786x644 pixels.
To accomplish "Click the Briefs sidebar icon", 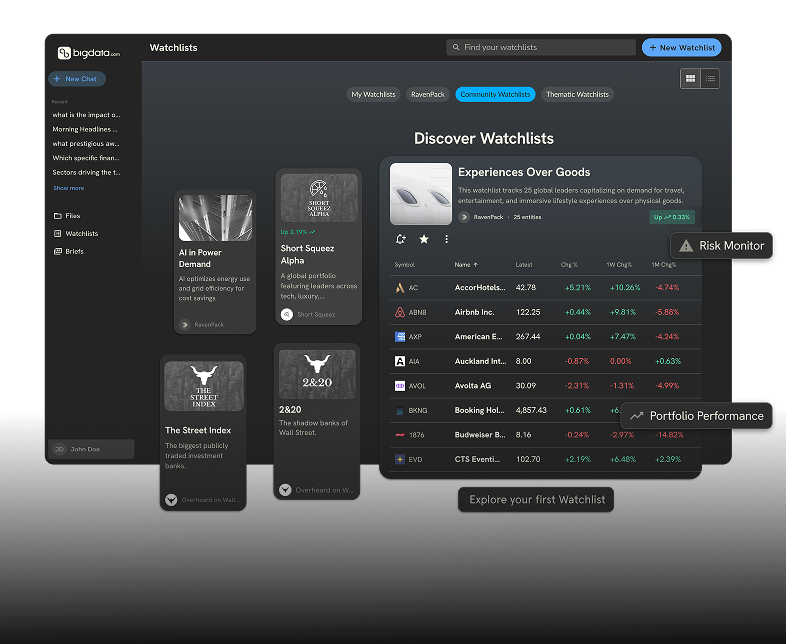I will pos(58,252).
